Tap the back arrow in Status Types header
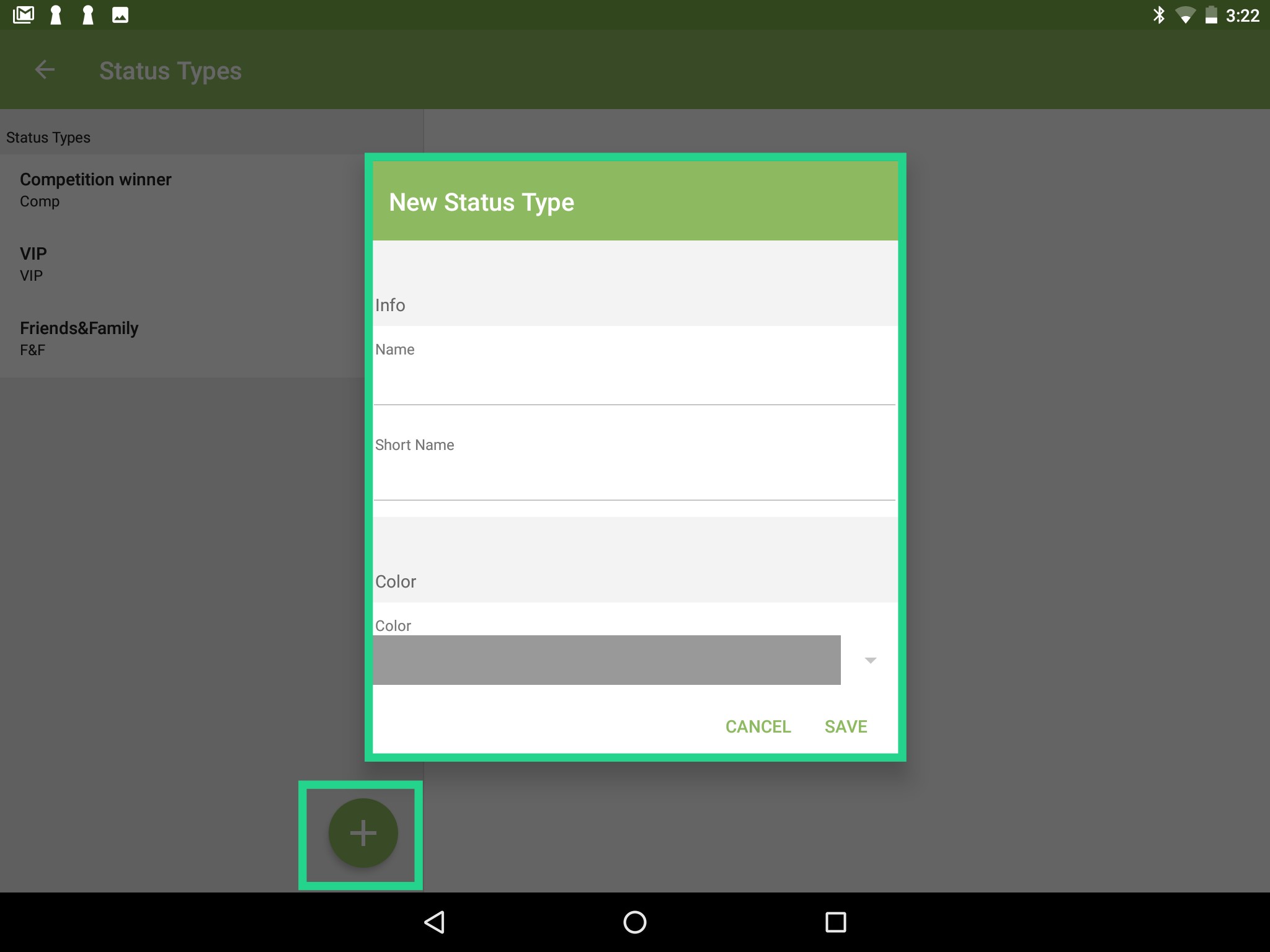The width and height of the screenshot is (1270, 952). (x=45, y=69)
